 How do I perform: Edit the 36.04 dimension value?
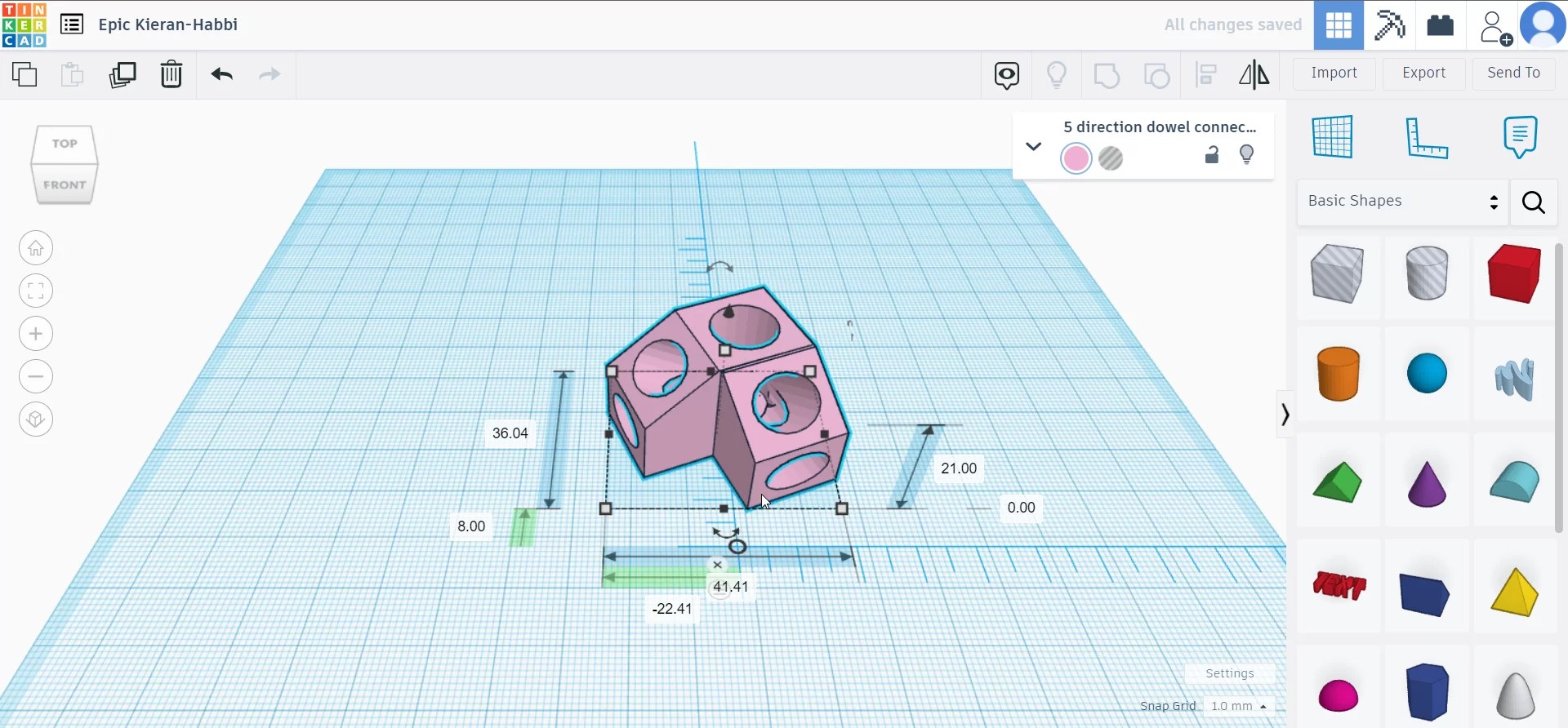pos(510,433)
